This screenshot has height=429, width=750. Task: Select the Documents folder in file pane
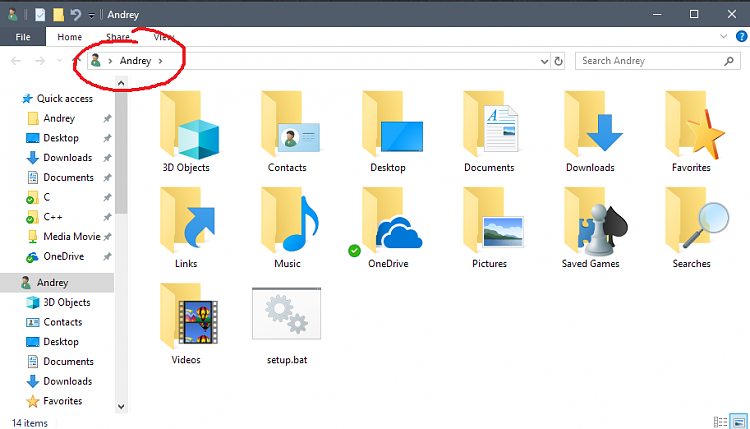[491, 125]
